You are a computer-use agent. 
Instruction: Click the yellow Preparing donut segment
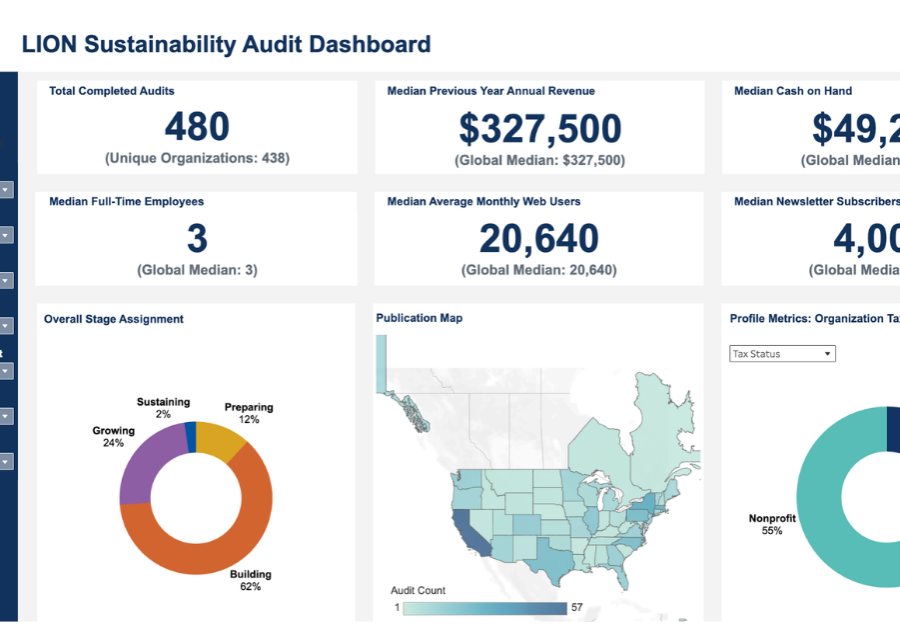pyautogui.click(x=219, y=440)
